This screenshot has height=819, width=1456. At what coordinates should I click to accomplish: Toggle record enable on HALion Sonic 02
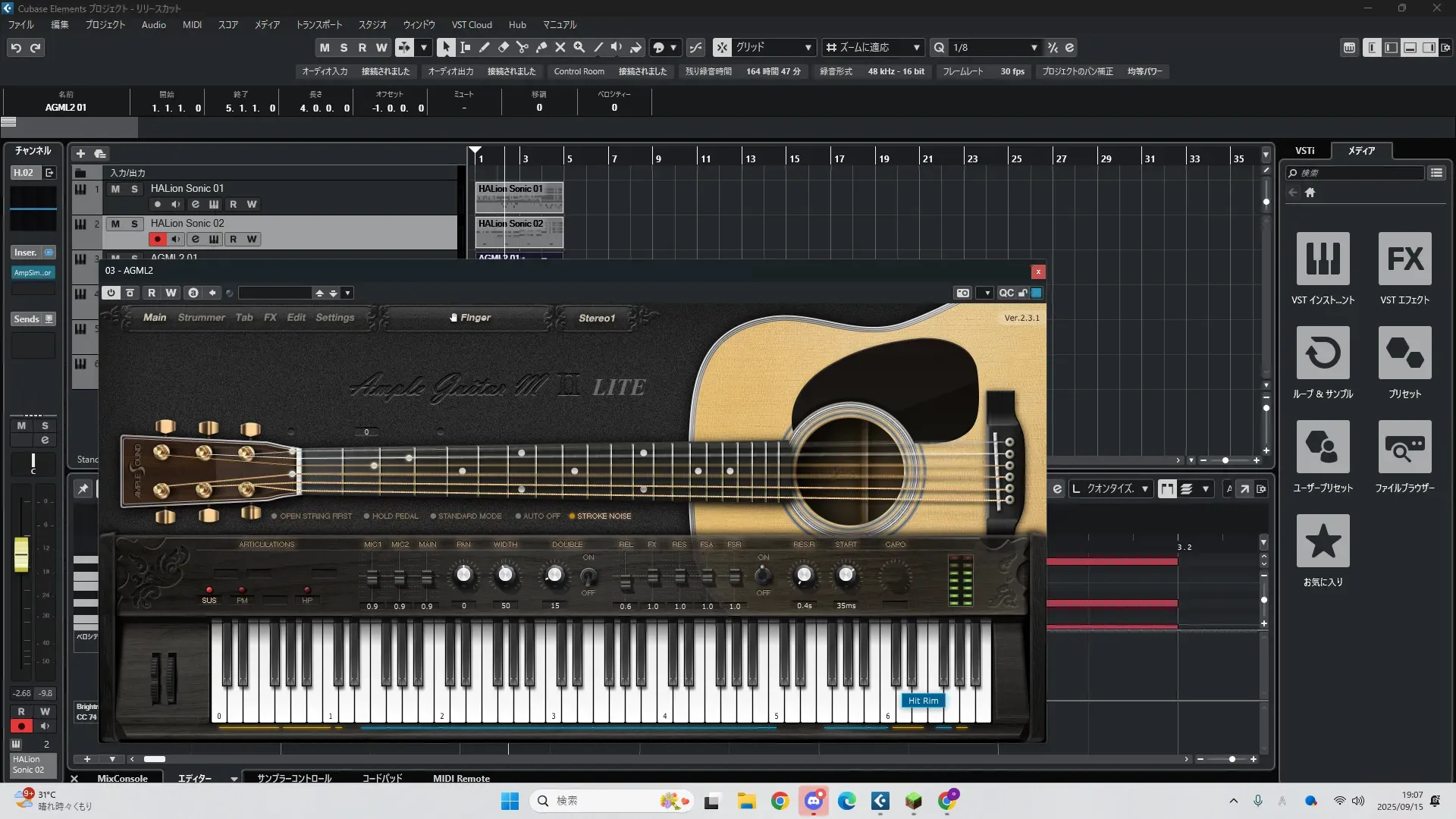(157, 239)
